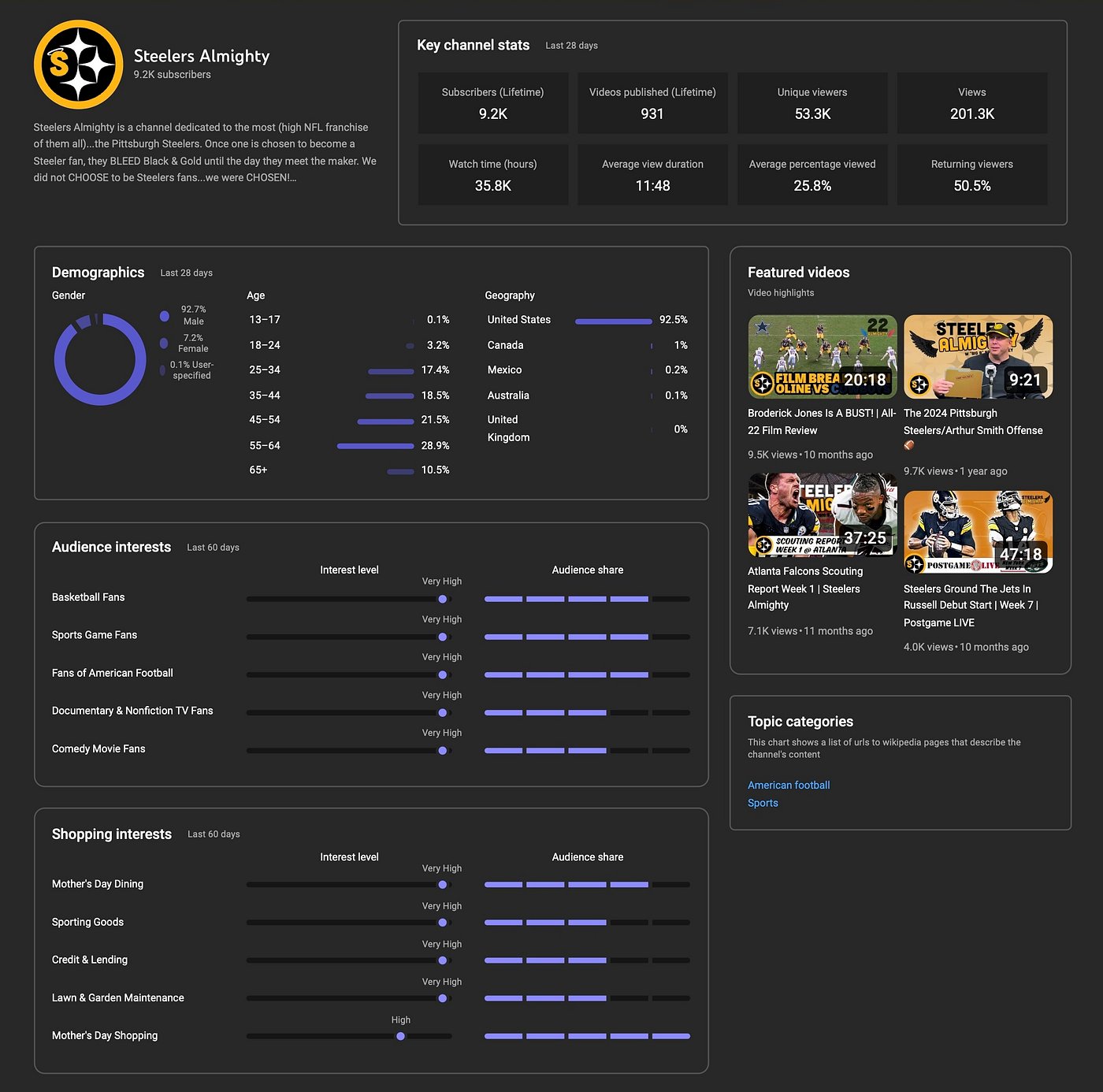
Task: Click the Mexico geography row
Action: point(587,370)
